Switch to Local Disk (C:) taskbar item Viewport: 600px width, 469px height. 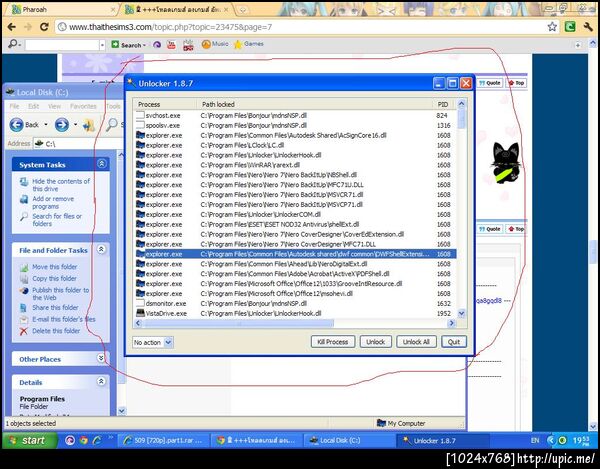coord(349,440)
